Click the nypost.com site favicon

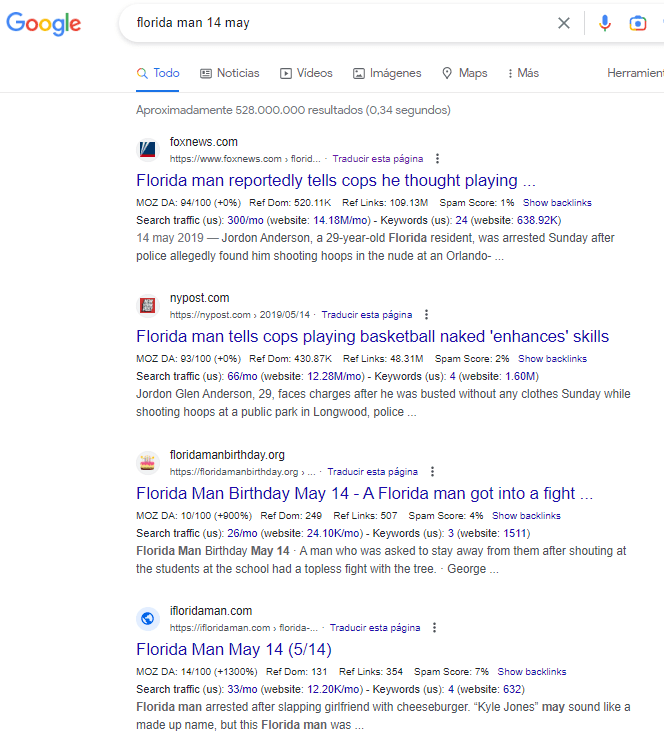[148, 305]
